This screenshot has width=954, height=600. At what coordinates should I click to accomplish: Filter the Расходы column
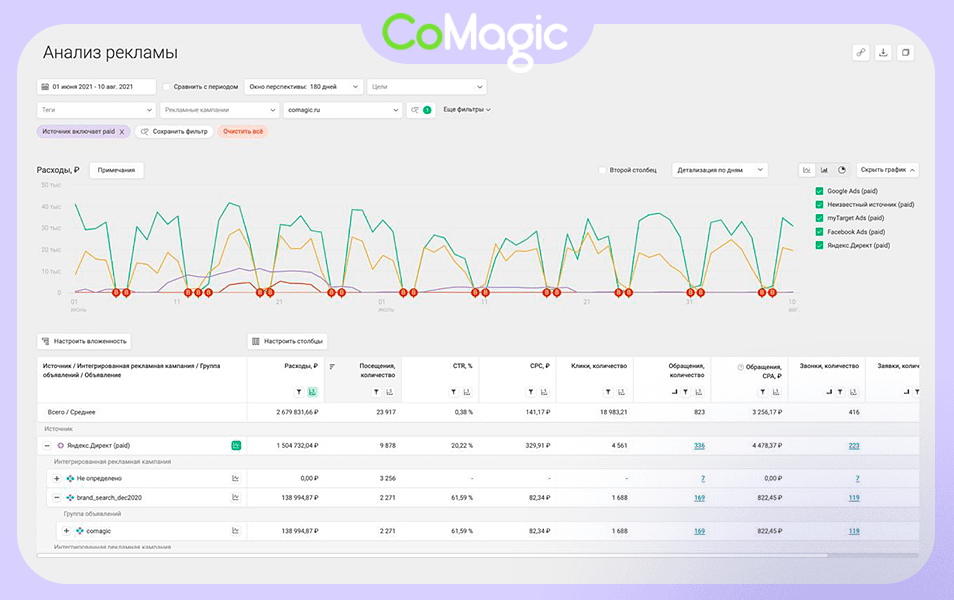point(299,392)
